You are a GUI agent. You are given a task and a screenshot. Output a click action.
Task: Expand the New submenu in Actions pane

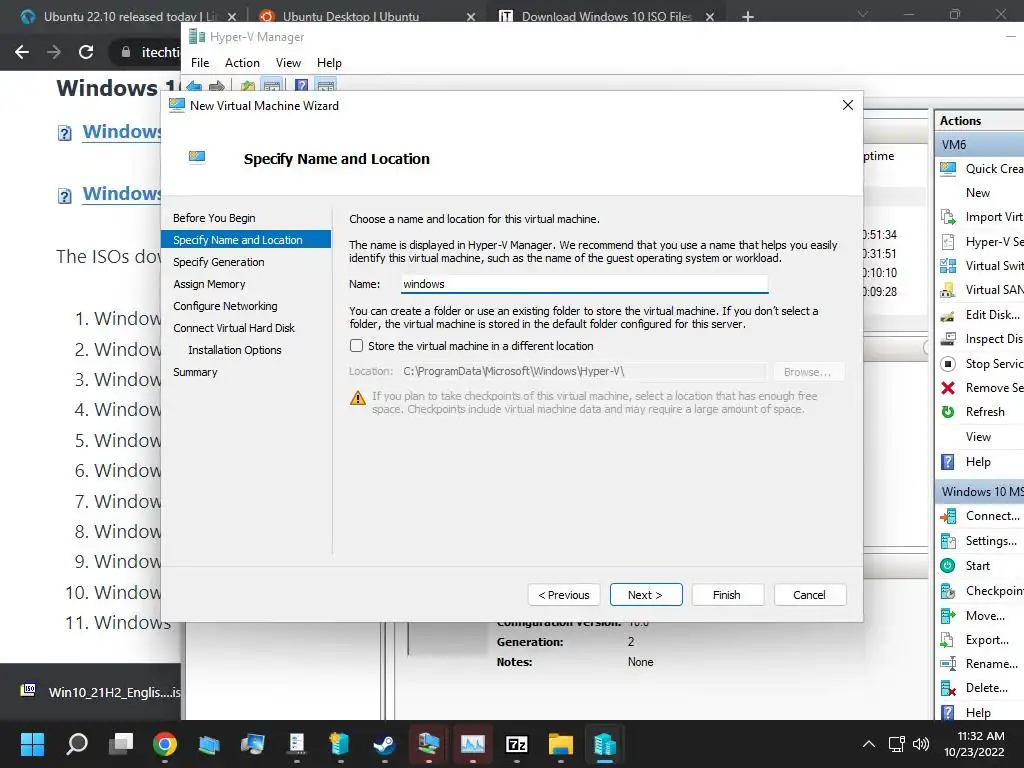coord(978,193)
